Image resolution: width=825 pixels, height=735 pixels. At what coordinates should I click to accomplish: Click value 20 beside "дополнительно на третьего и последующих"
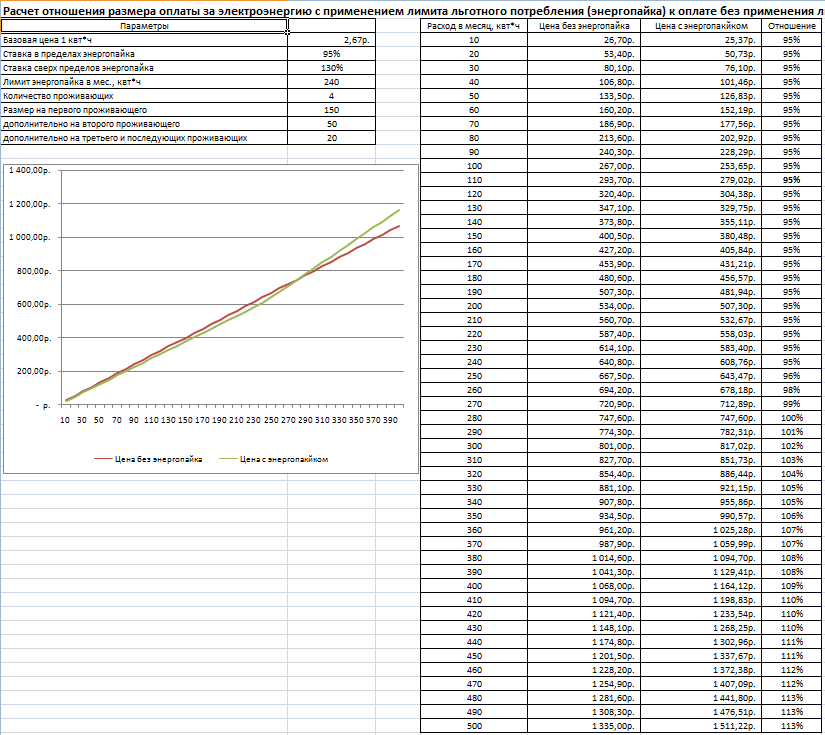point(331,138)
